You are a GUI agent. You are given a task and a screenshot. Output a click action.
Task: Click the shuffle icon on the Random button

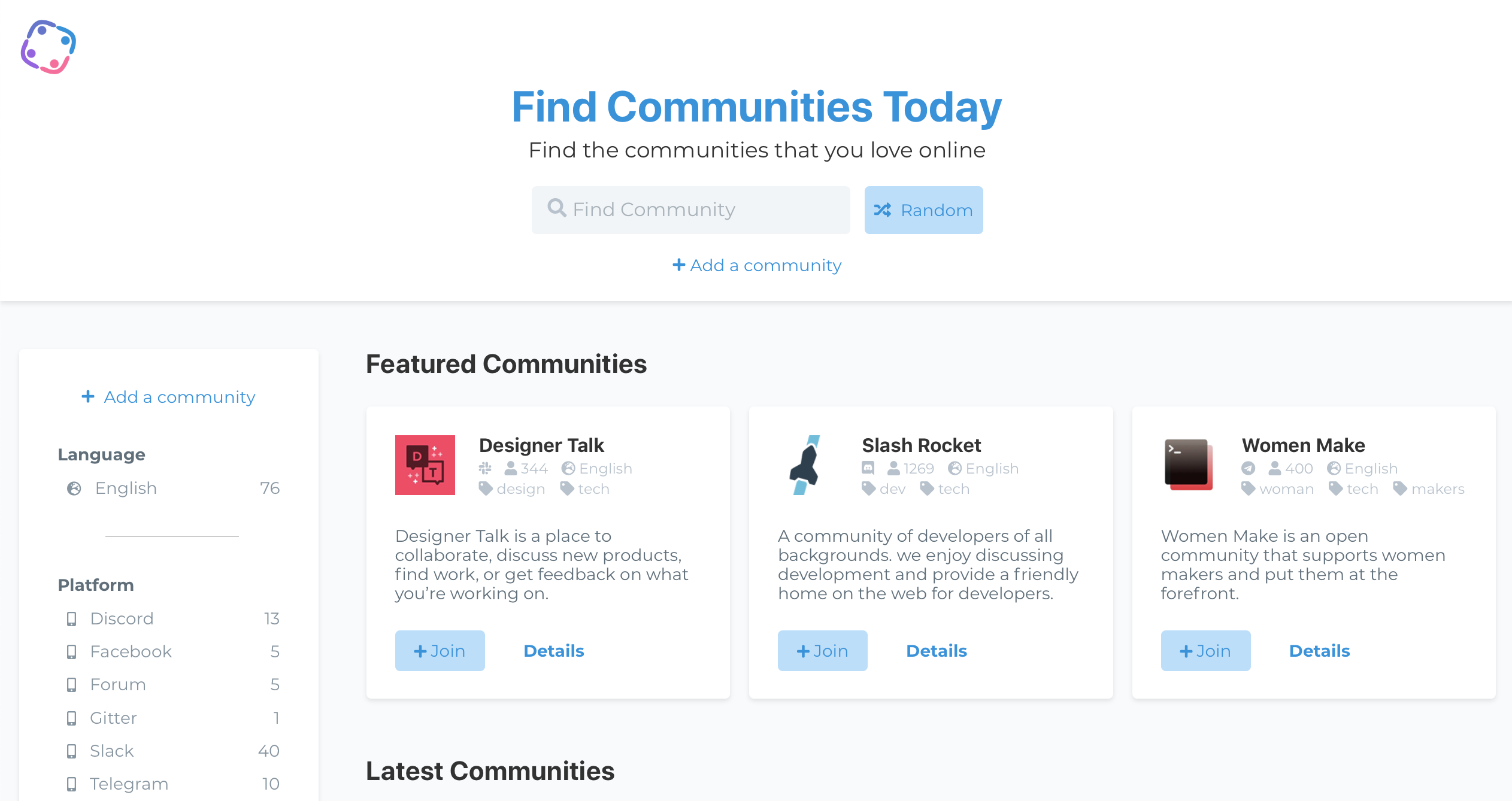(883, 210)
